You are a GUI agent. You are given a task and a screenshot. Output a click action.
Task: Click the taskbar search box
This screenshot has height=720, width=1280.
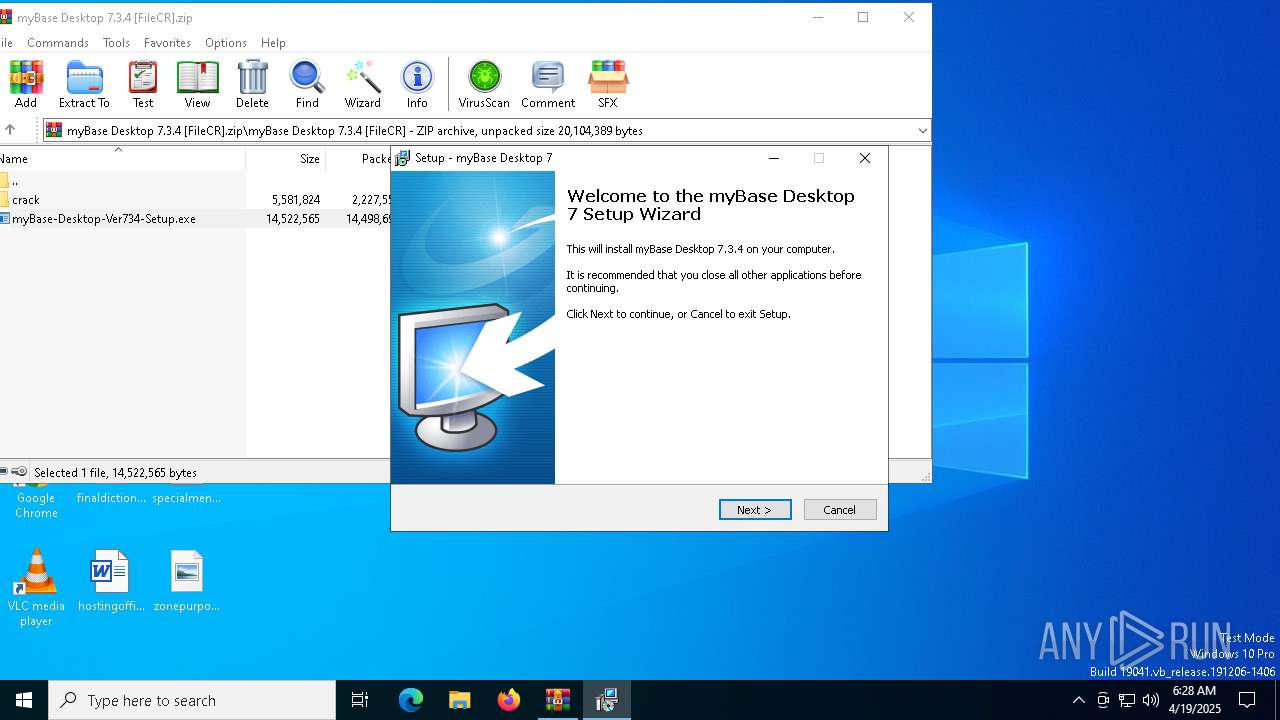pos(192,700)
